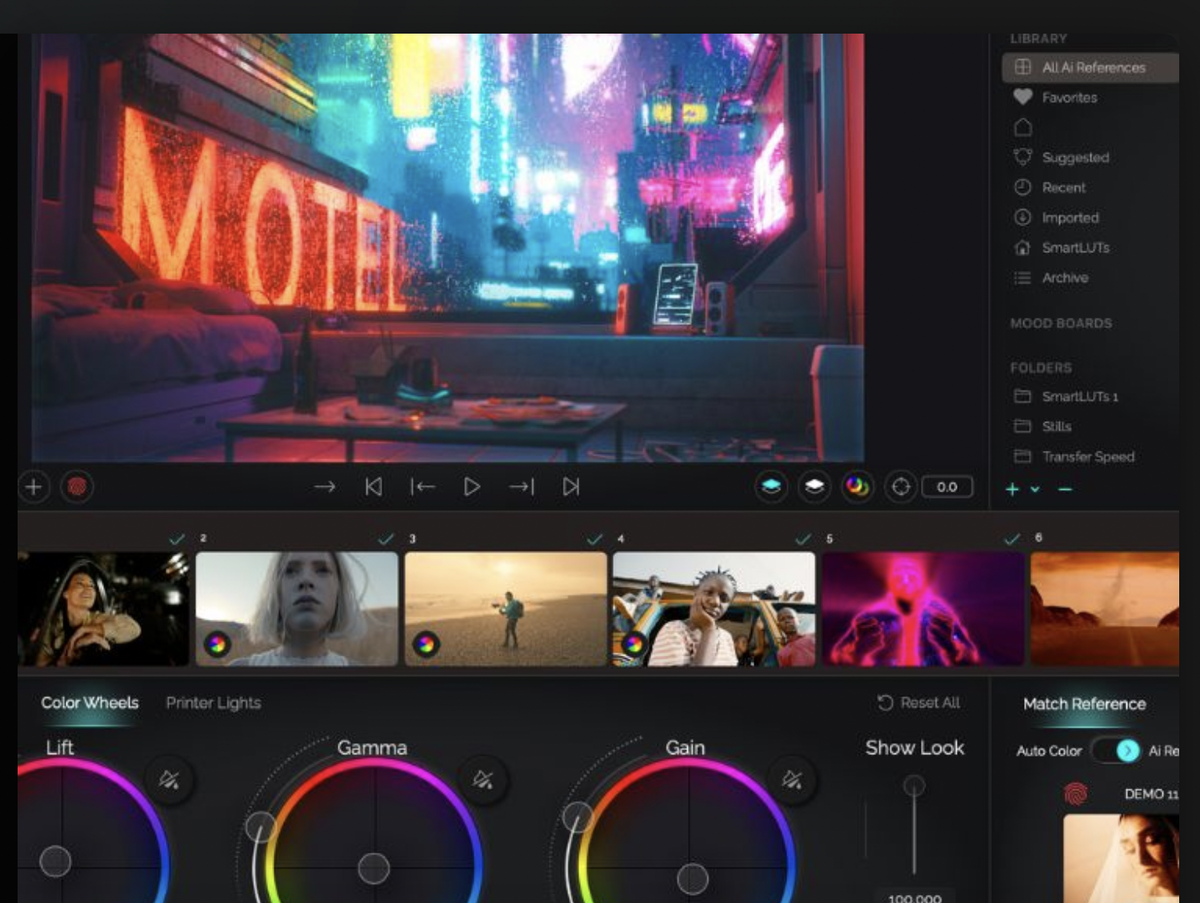This screenshot has width=1200, height=903.
Task: Click the color wheel badge on blonde woman clip
Action: tap(217, 644)
